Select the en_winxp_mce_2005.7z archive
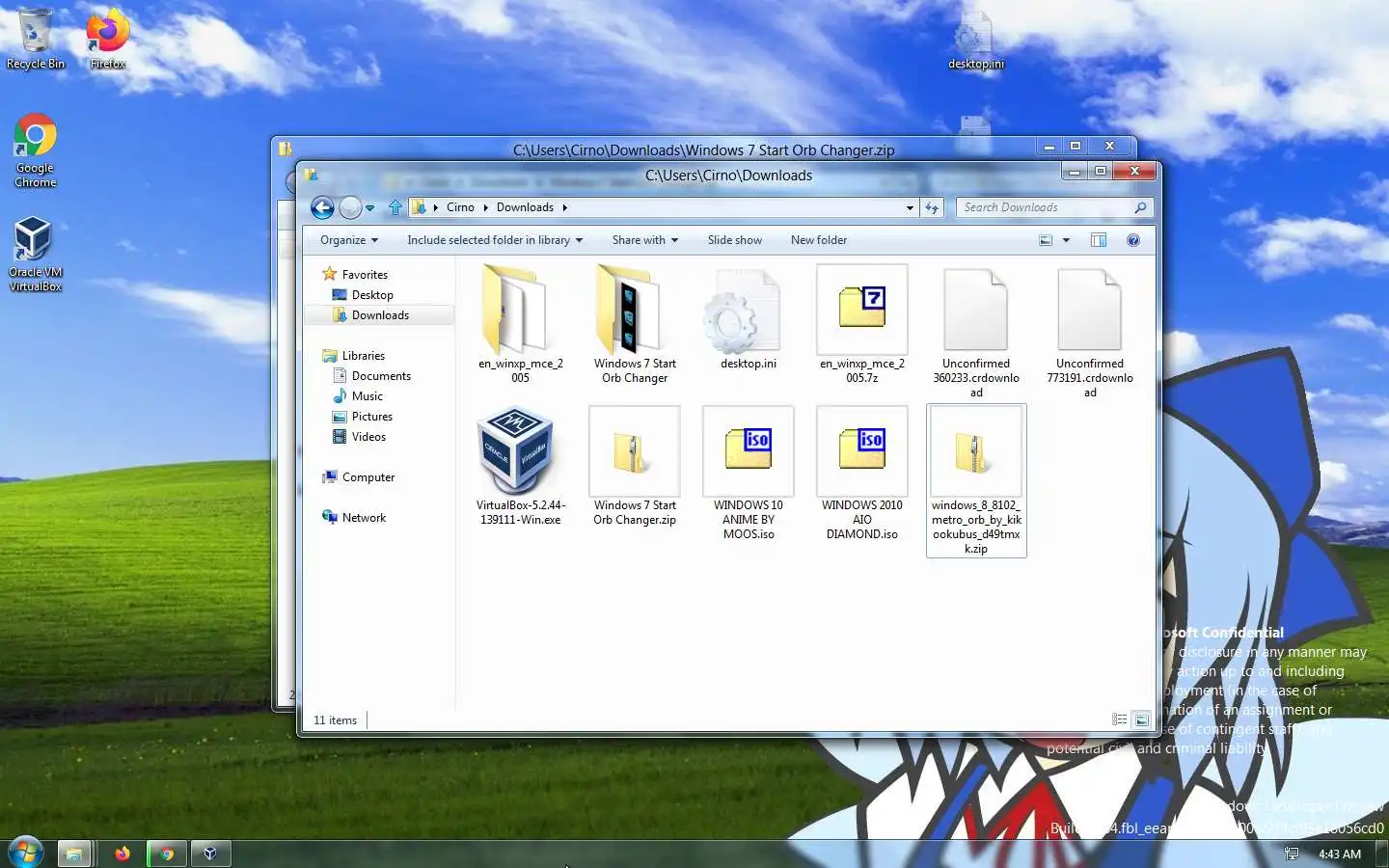The image size is (1389, 868). (x=862, y=324)
